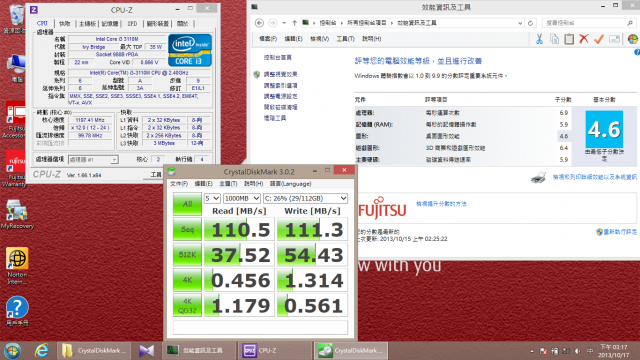Image resolution: width=640 pixels, height=360 pixels.
Task: Switch to the second CPU-Z tab (Caches)
Action: click(64, 24)
